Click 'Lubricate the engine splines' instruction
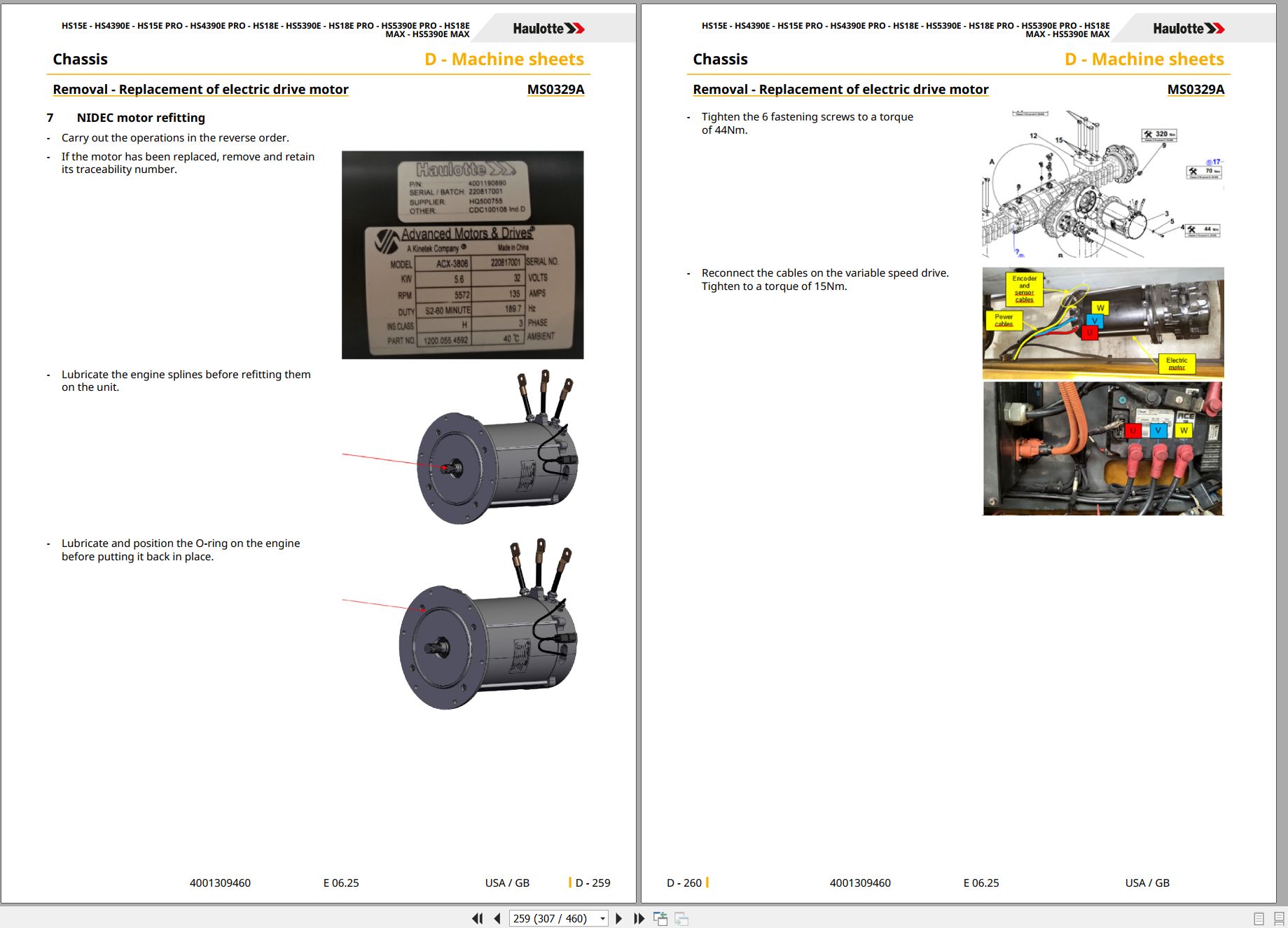This screenshot has width=1288, height=928. (x=186, y=381)
